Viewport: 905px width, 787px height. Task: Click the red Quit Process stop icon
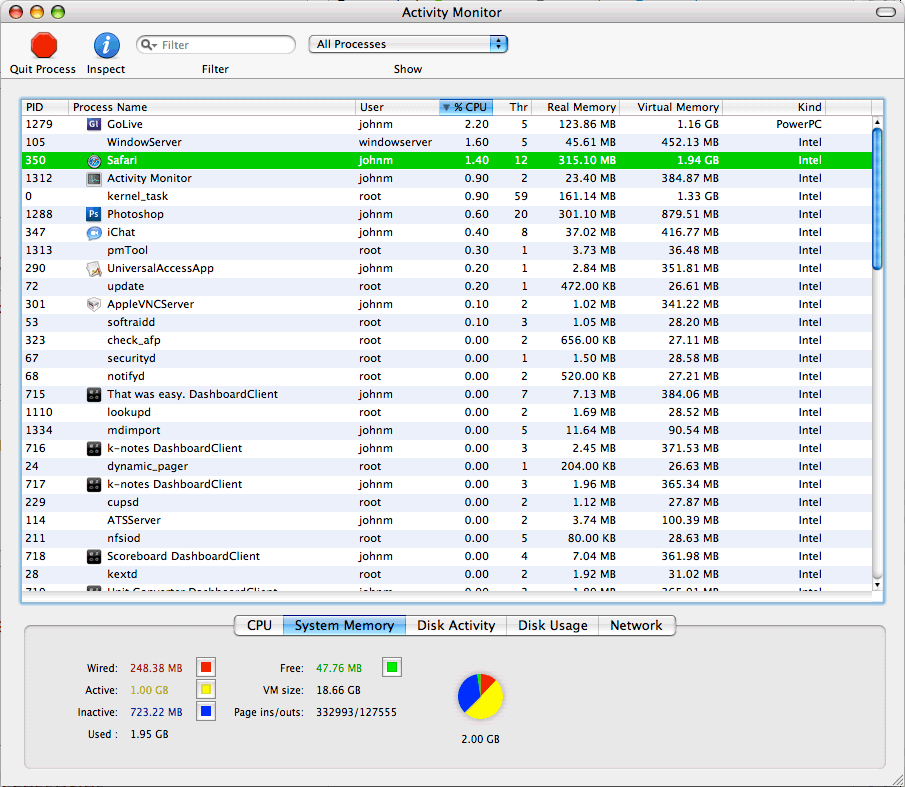43,45
